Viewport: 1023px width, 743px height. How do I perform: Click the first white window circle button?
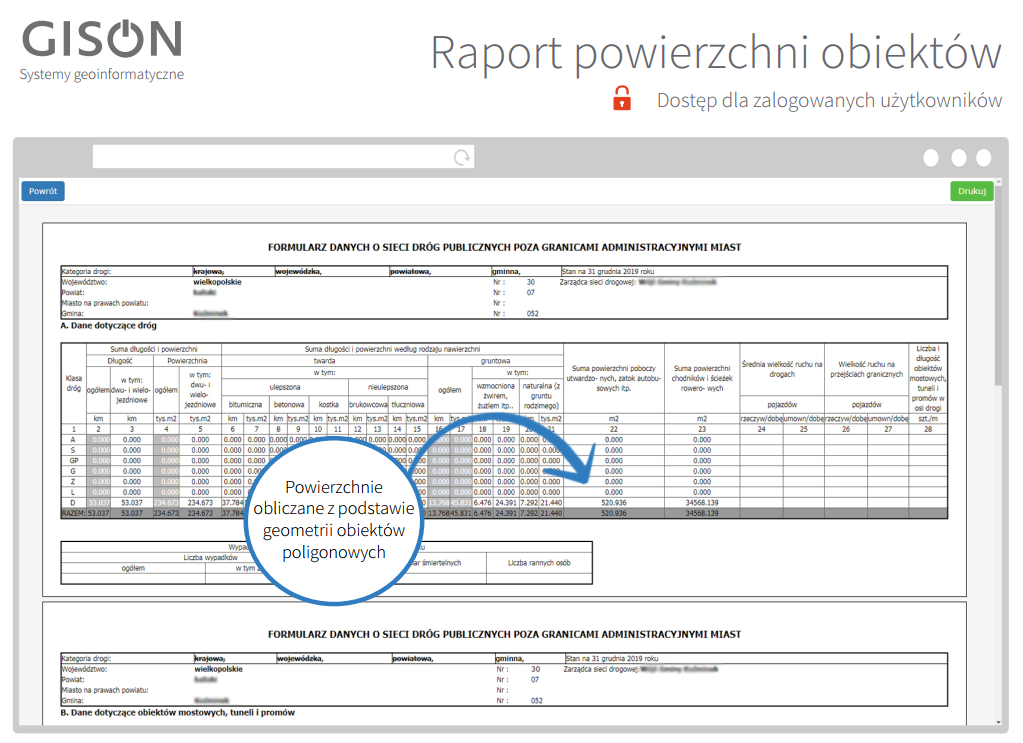click(931, 158)
